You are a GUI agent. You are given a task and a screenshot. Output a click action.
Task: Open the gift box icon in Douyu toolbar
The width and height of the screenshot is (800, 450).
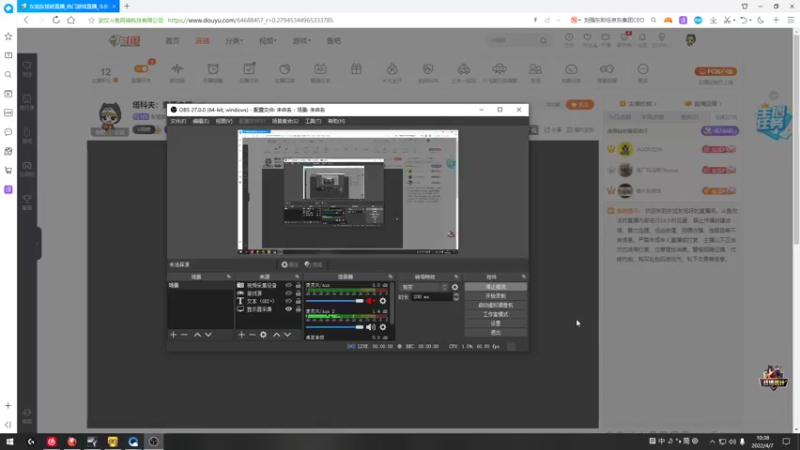pos(356,69)
